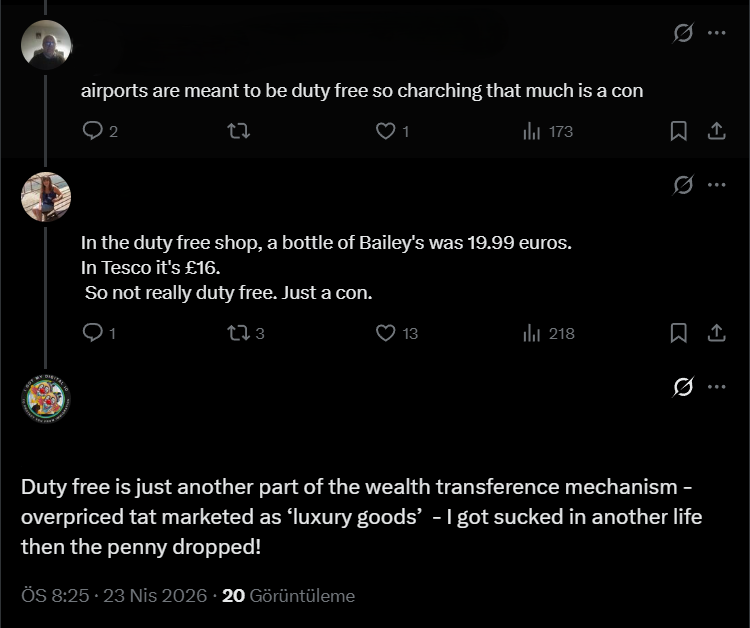Open more options on wealth transference tweet
Viewport: 750px width, 628px height.
pyautogui.click(x=716, y=387)
